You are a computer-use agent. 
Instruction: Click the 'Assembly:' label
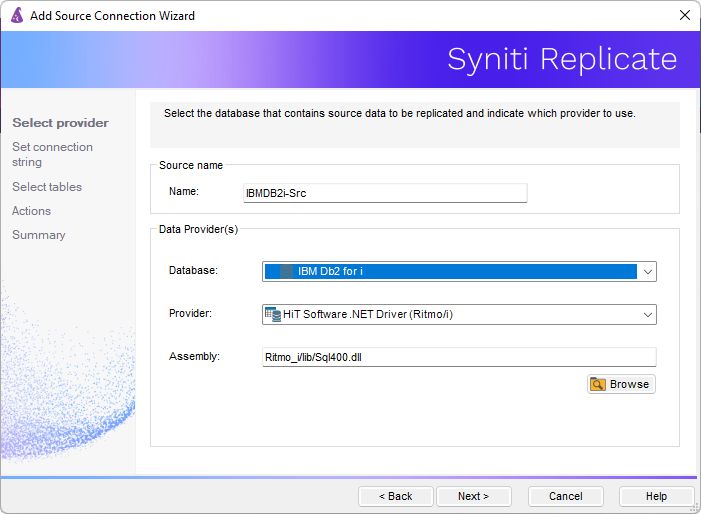tap(194, 356)
